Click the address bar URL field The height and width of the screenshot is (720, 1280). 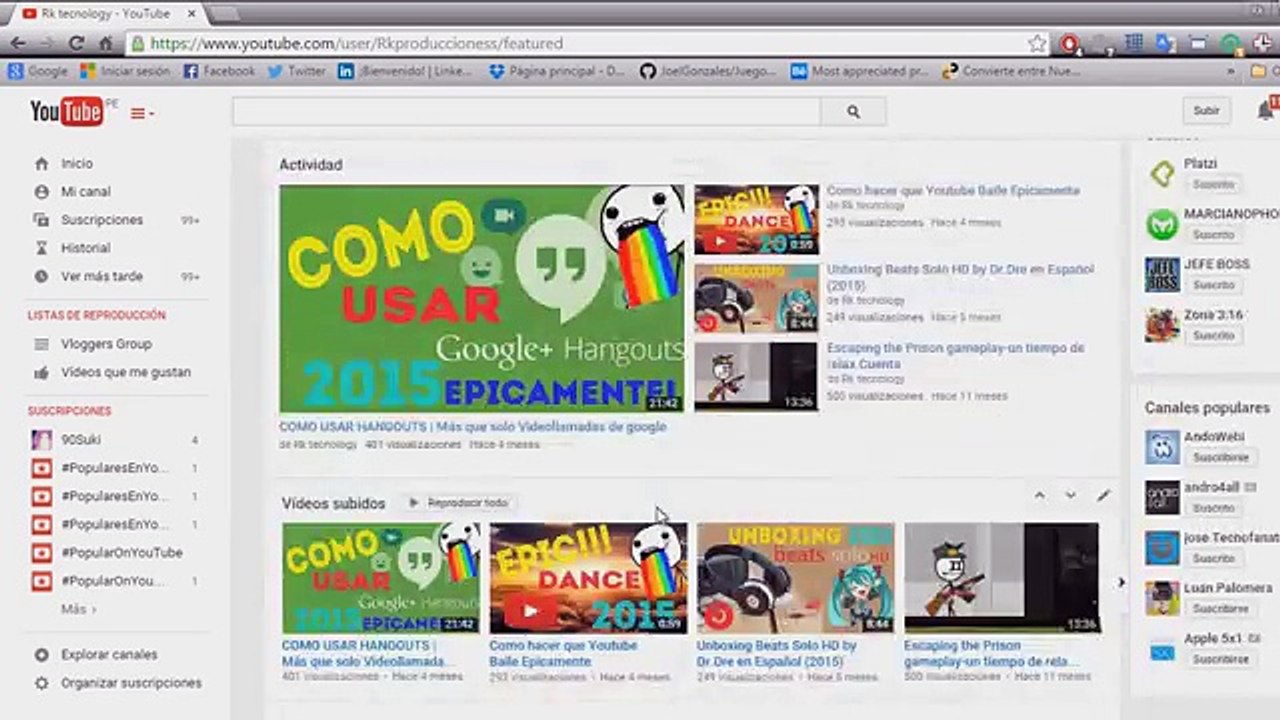tap(590, 44)
